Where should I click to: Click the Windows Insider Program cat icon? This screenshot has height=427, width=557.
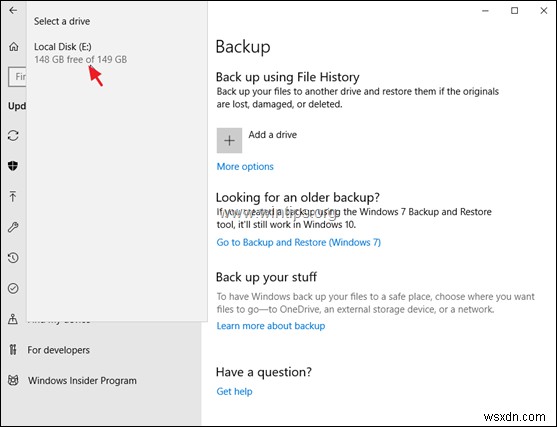click(13, 380)
